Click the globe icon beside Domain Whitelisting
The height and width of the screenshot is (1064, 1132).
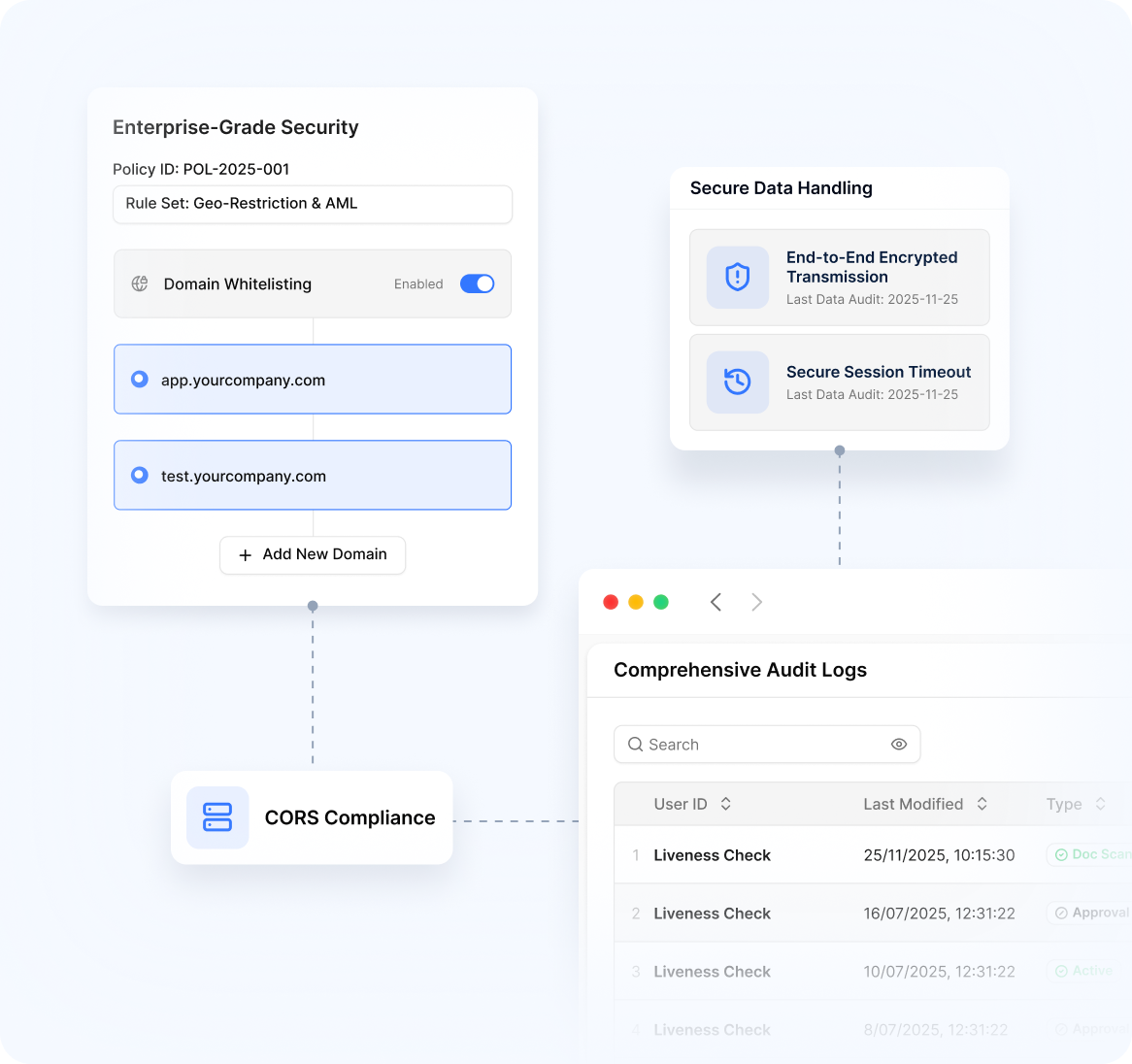coord(140,283)
